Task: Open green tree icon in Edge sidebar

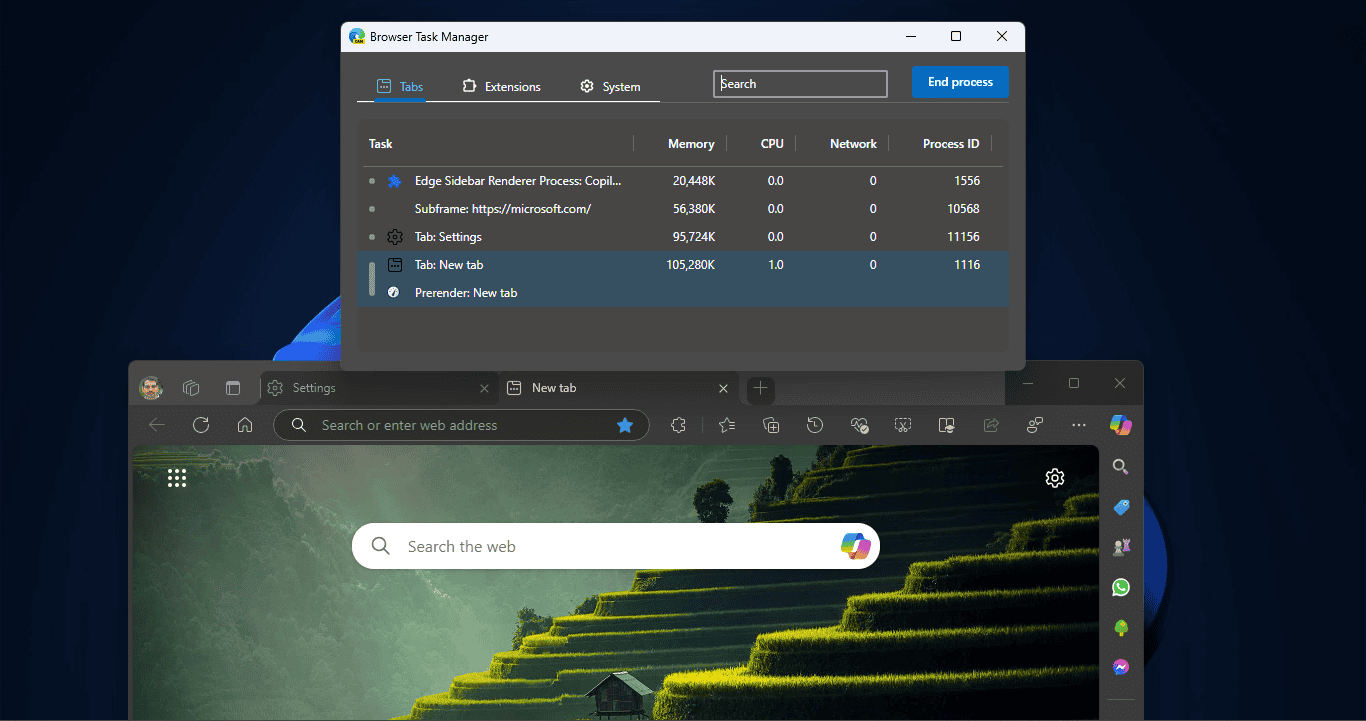Action: point(1121,627)
